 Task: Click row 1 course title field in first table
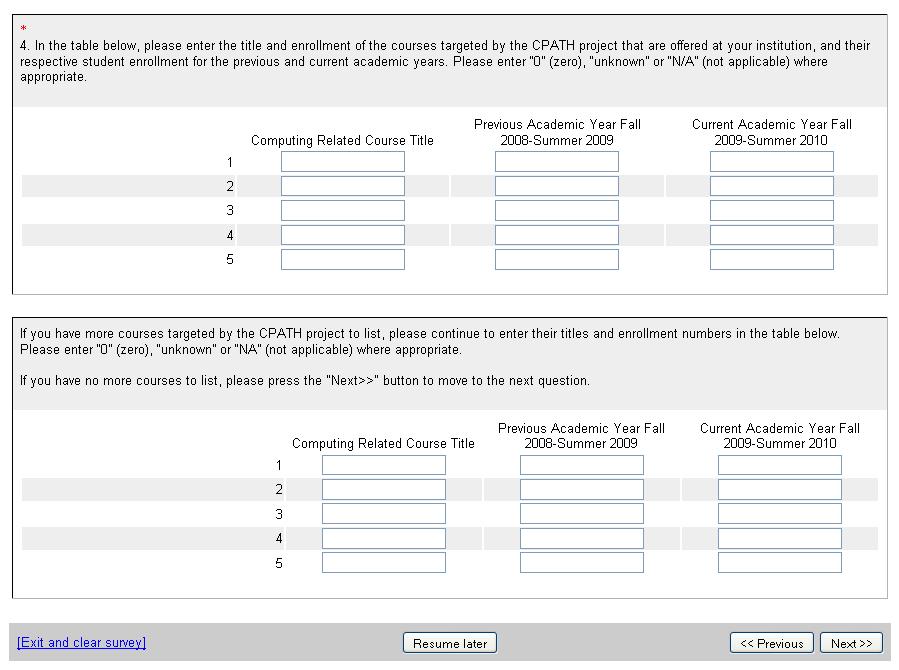coord(342,162)
